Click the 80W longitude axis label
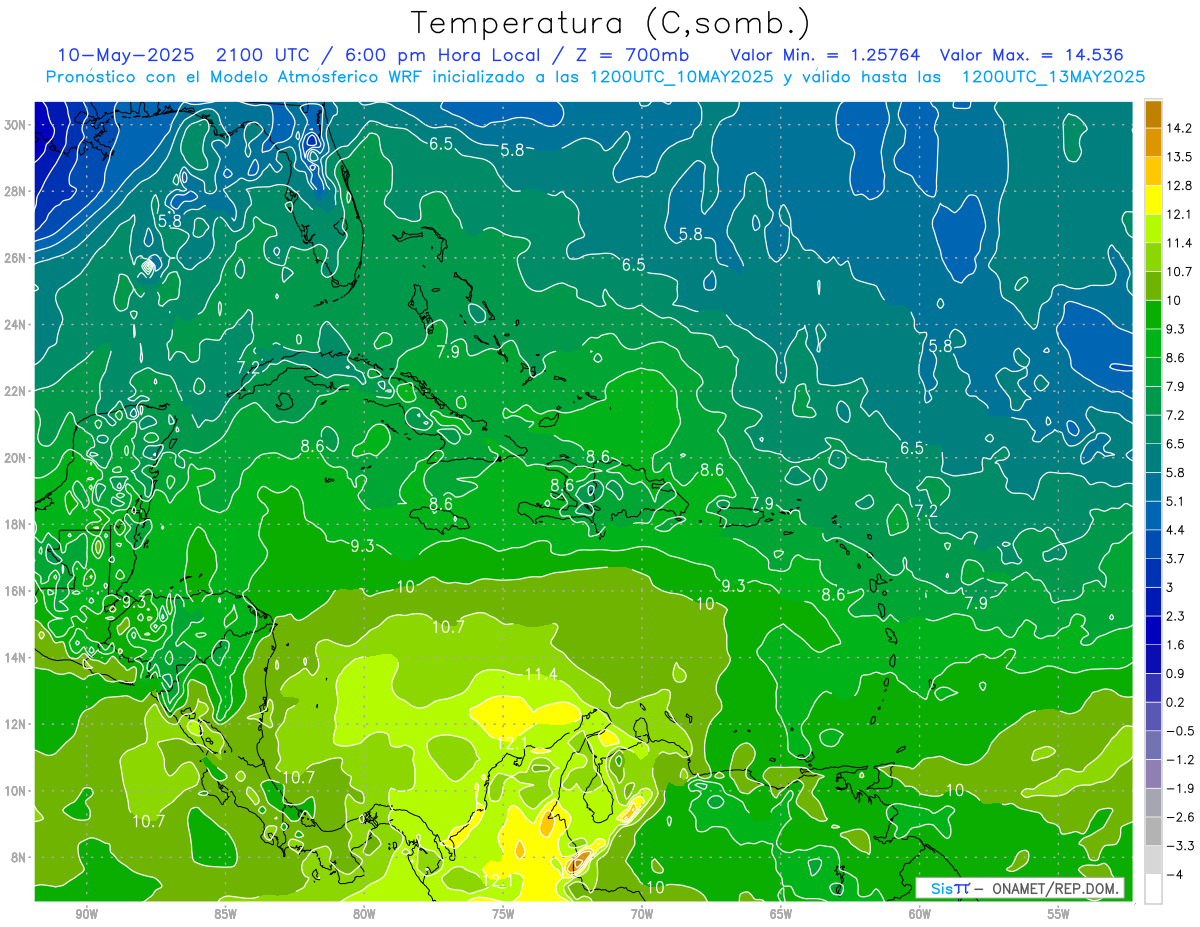 (364, 914)
